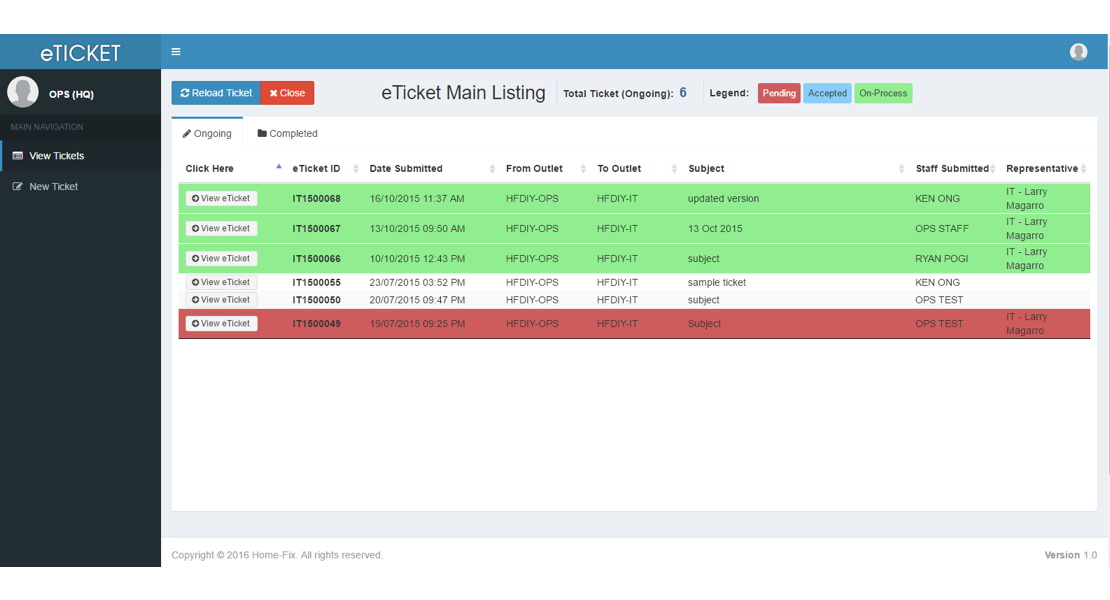This screenshot has width=1110, height=600.
Task: Open the hamburger navigation menu
Action: click(x=176, y=50)
